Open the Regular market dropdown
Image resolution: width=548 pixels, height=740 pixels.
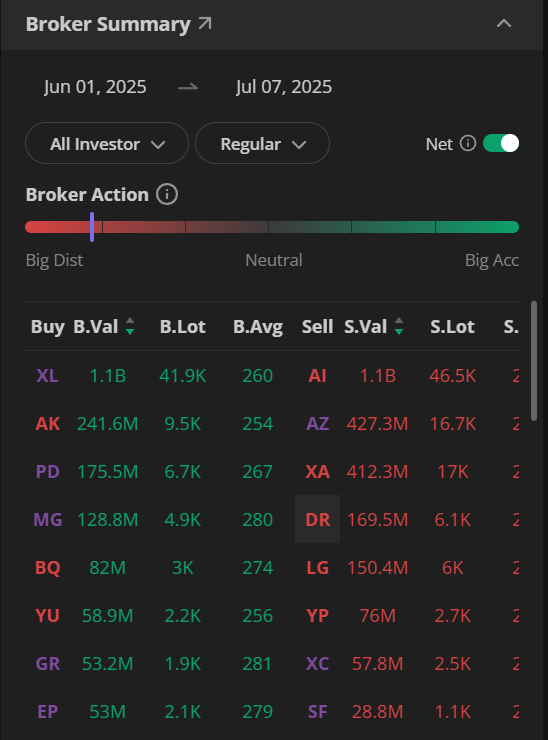[x=262, y=143]
